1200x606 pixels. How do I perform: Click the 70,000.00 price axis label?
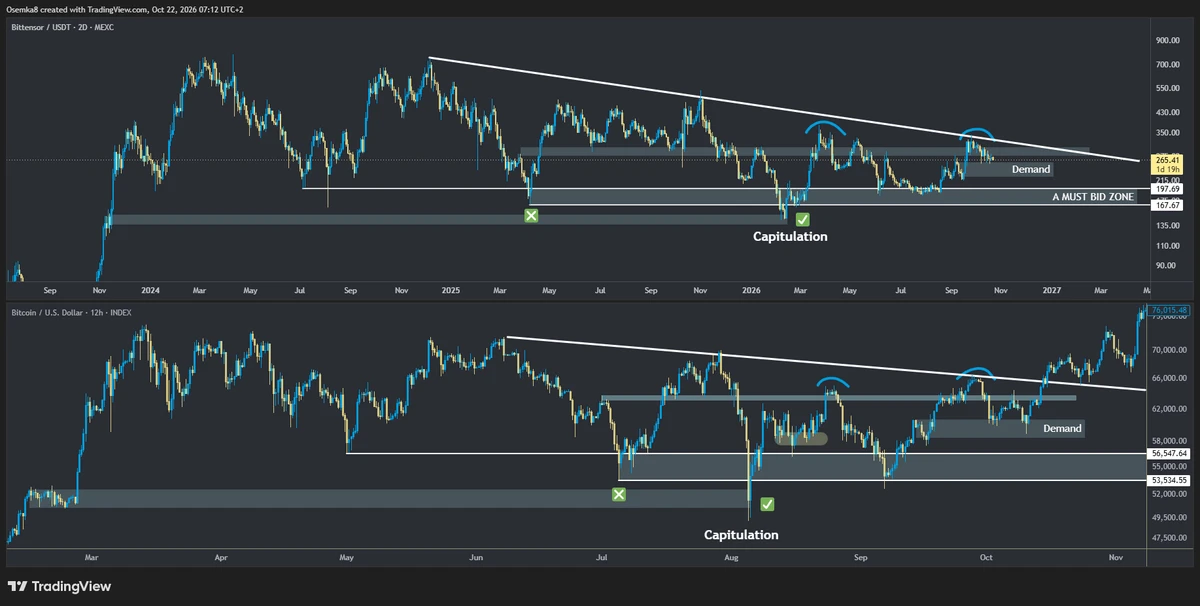click(1169, 351)
